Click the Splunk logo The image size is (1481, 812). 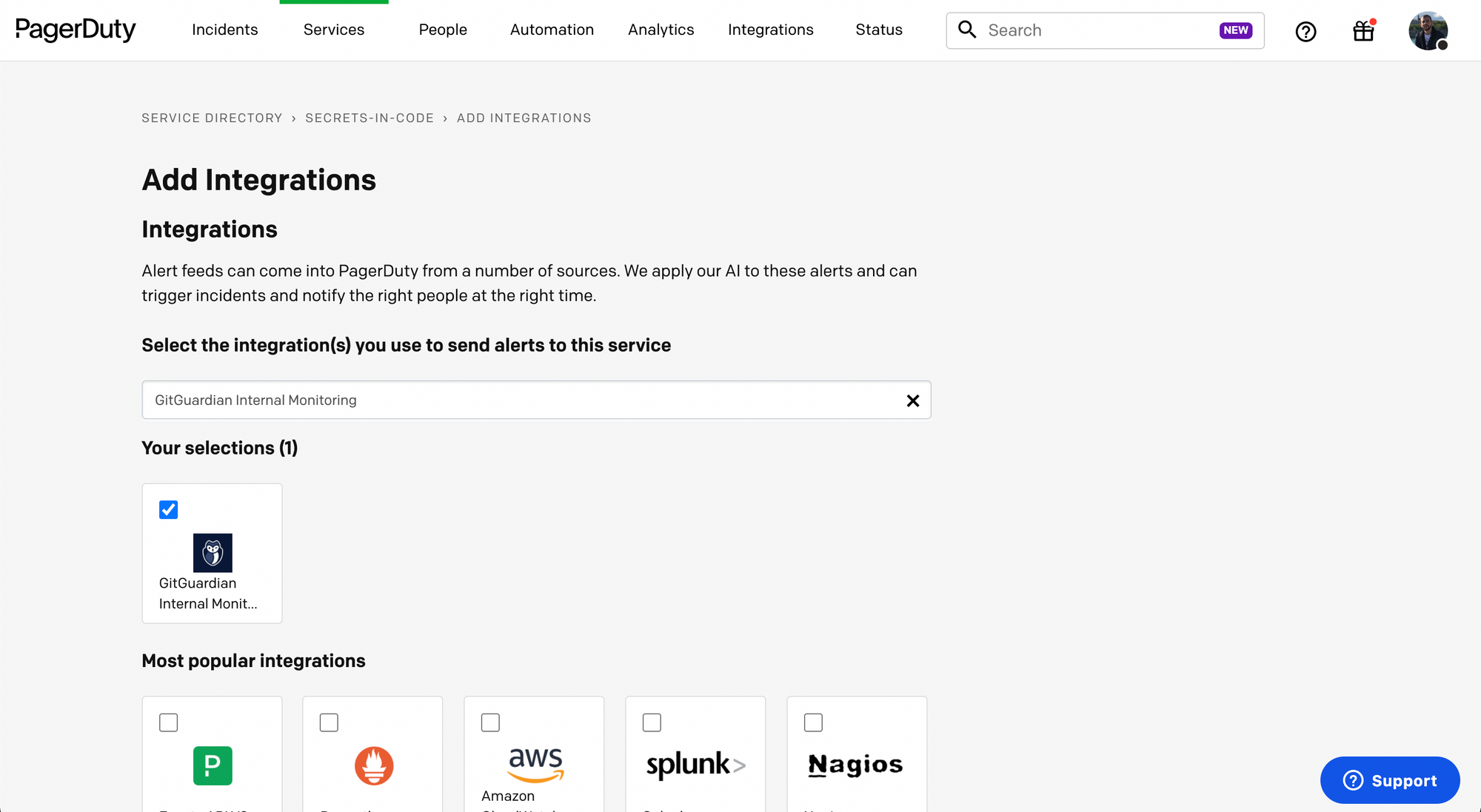click(x=695, y=765)
